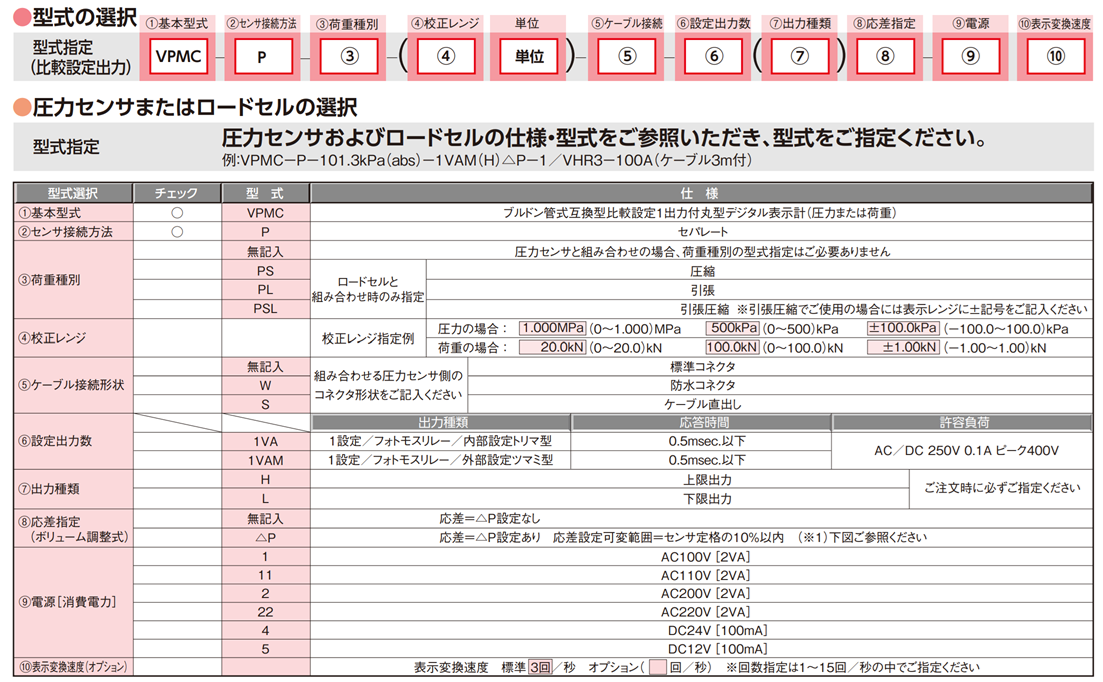Click the AC220V [2VA] specification
This screenshot has width=1103, height=682.
point(705,612)
